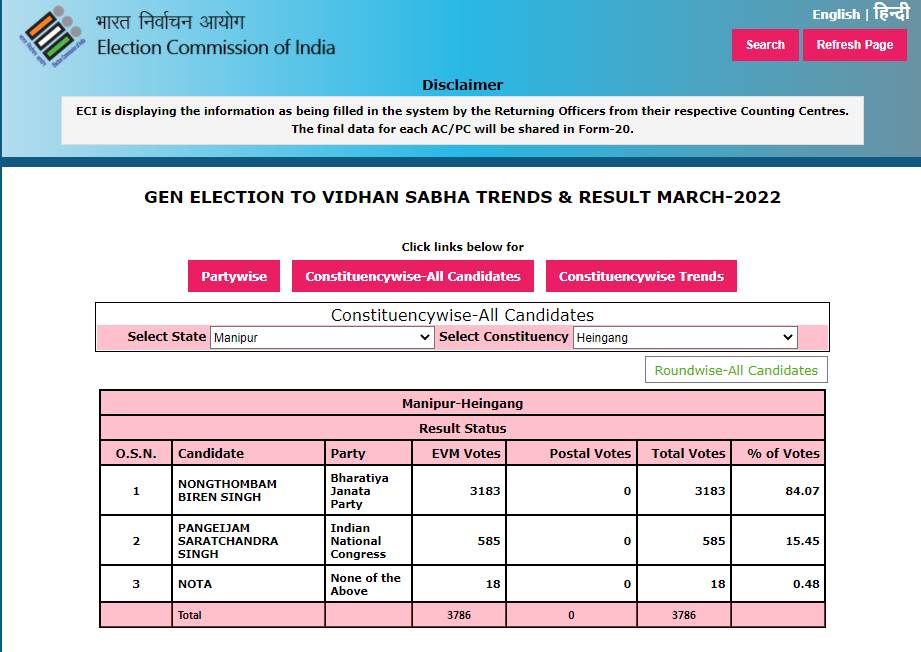
Task: Open Constituencywise Trends view
Action: coord(641,276)
